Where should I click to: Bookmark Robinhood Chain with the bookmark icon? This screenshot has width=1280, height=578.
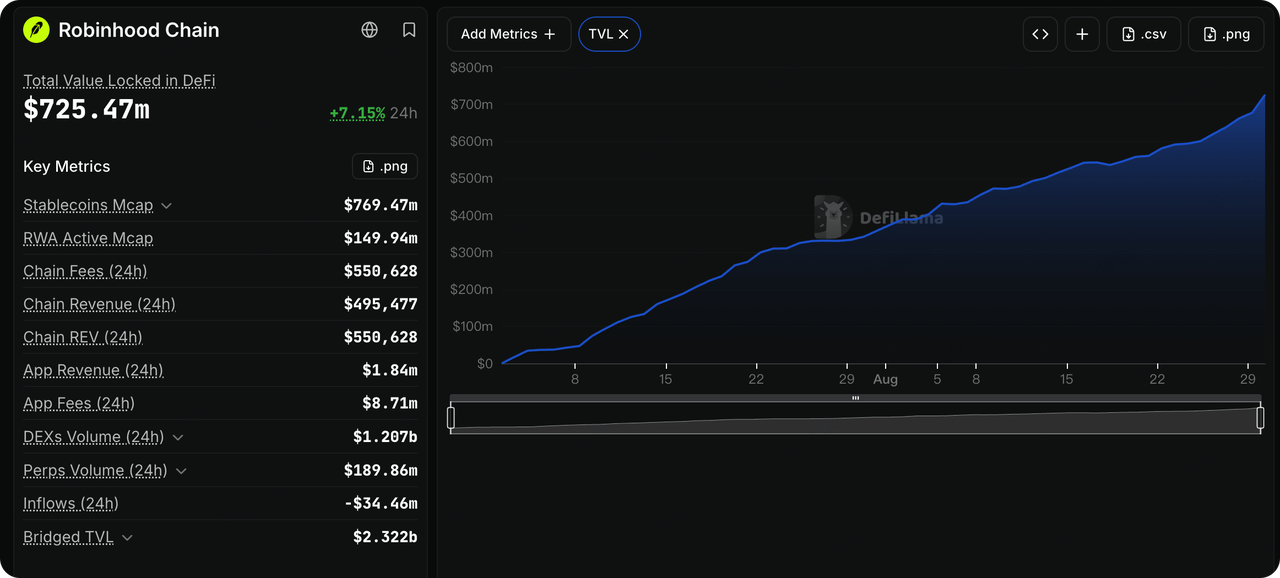(x=409, y=30)
